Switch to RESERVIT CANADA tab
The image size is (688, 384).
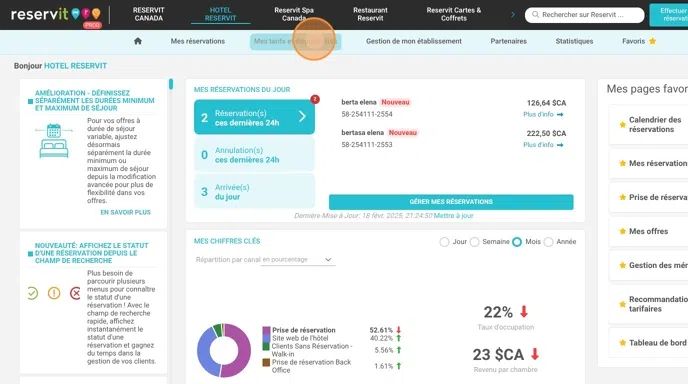click(148, 14)
